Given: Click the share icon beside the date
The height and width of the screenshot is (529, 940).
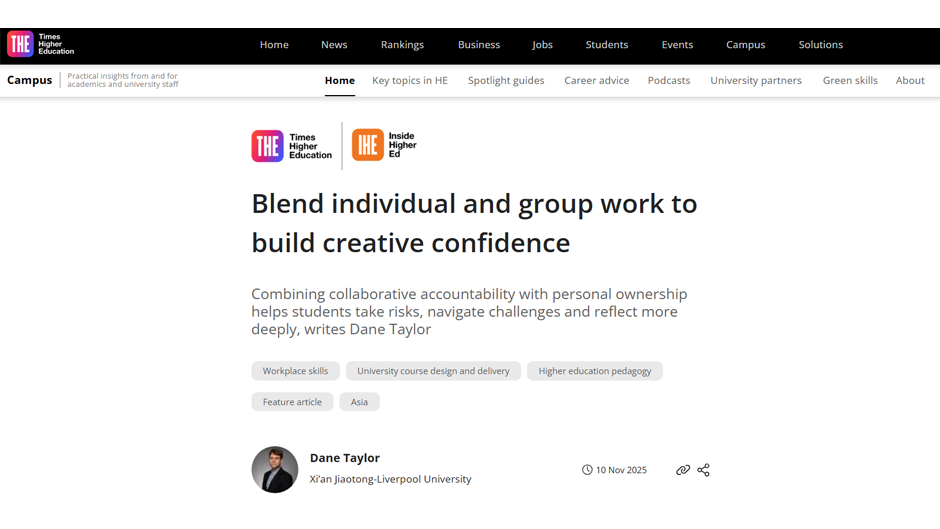Looking at the screenshot, I should pos(703,470).
